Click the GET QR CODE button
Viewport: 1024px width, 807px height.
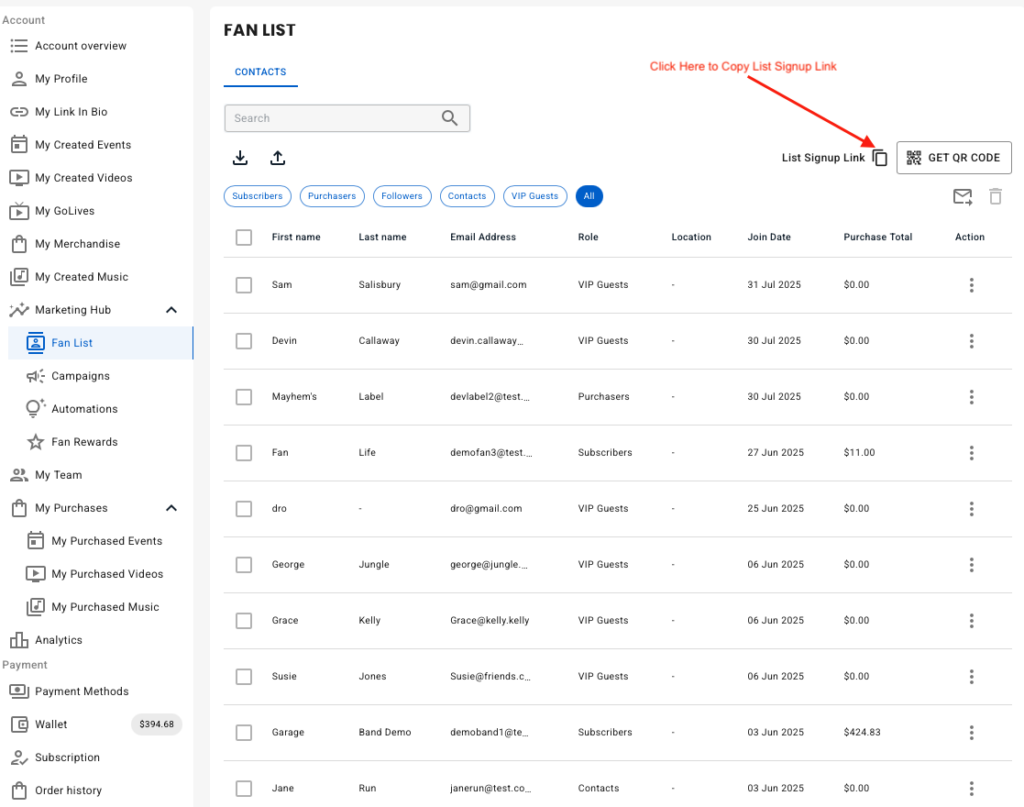point(954,158)
